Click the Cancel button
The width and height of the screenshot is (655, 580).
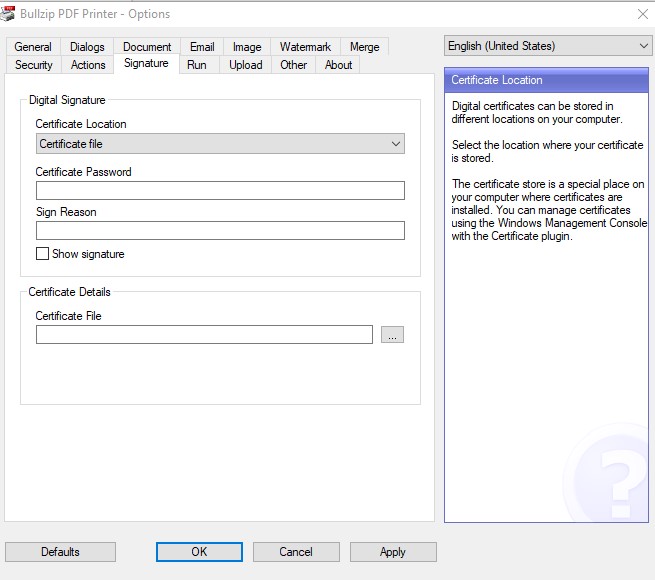coord(296,552)
